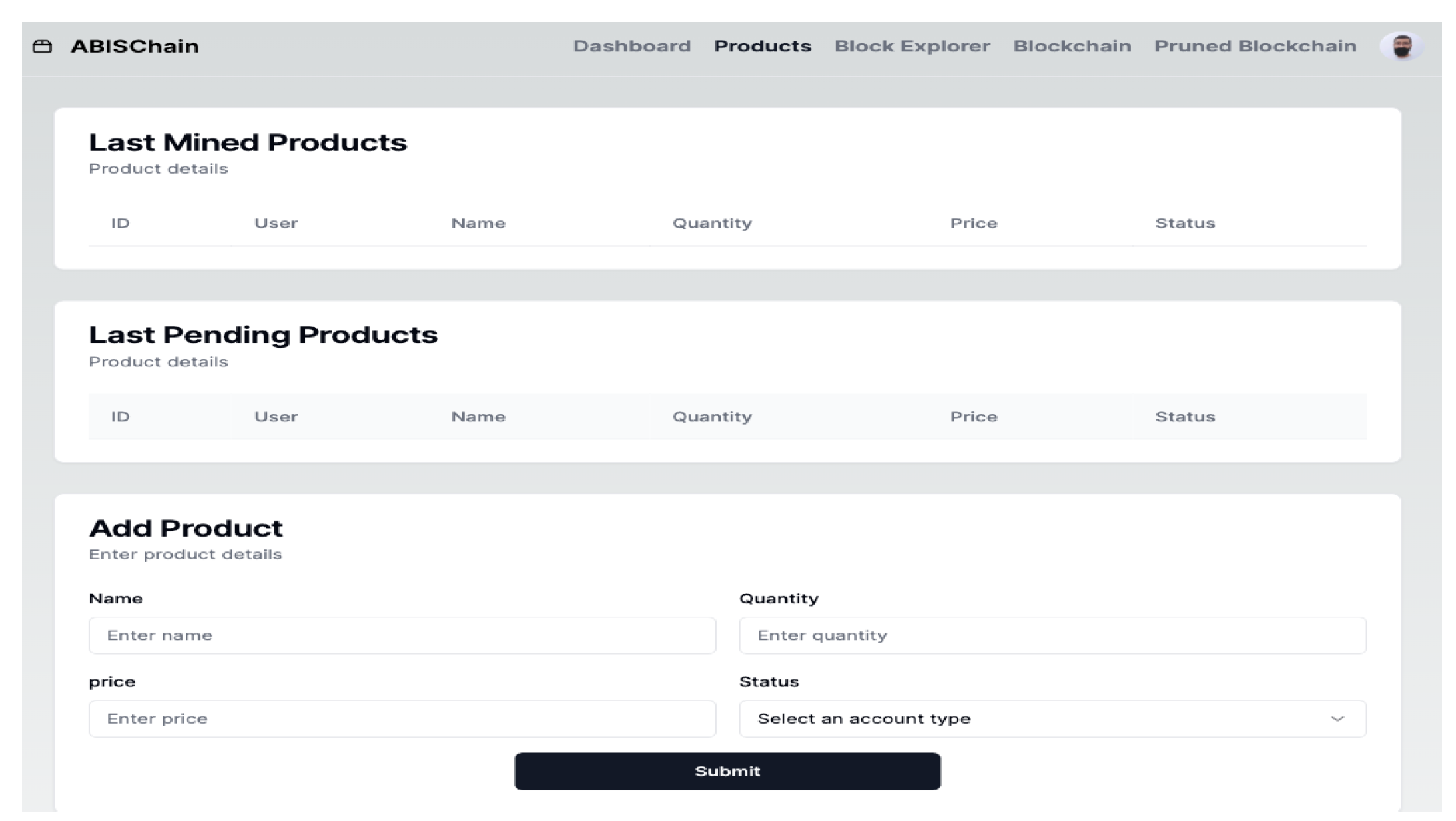This screenshot has height=821, width=1456.
Task: Select the Products nav item
Action: 762,46
